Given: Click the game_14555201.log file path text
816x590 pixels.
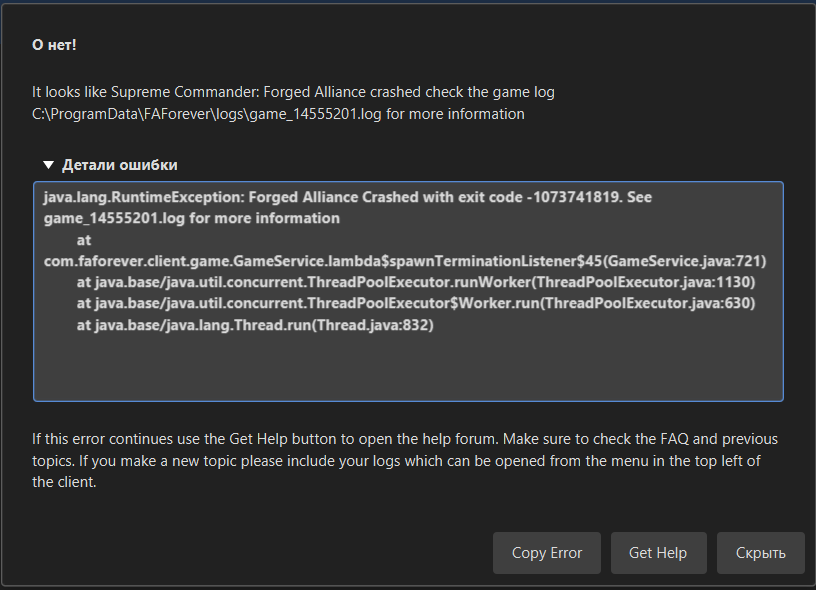Looking at the screenshot, I should [x=278, y=114].
